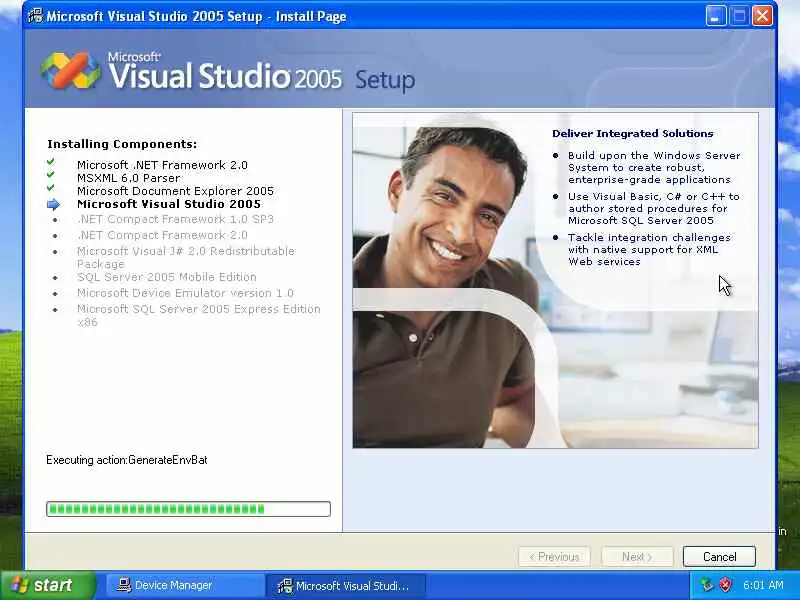Click 'SQL Server 2005 Mobile Edition' entry

[167, 277]
